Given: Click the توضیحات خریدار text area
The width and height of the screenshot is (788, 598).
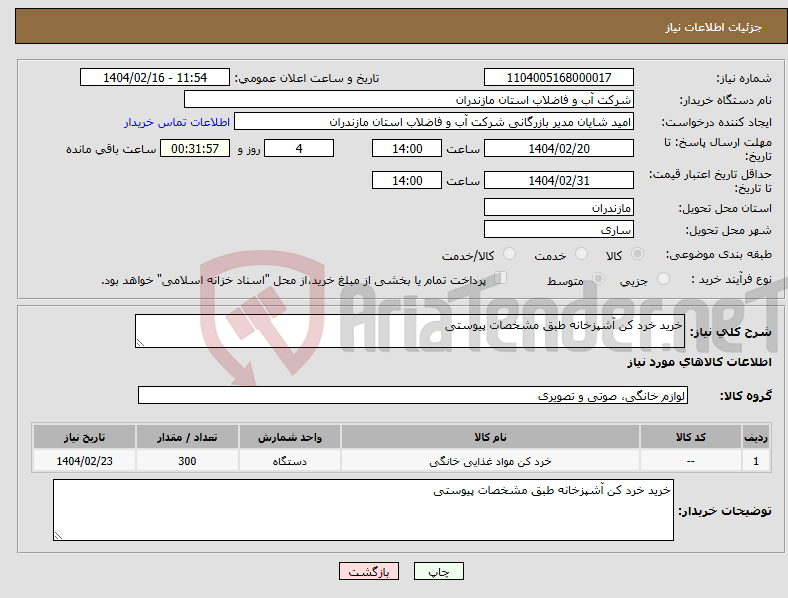Looking at the screenshot, I should click(363, 510).
